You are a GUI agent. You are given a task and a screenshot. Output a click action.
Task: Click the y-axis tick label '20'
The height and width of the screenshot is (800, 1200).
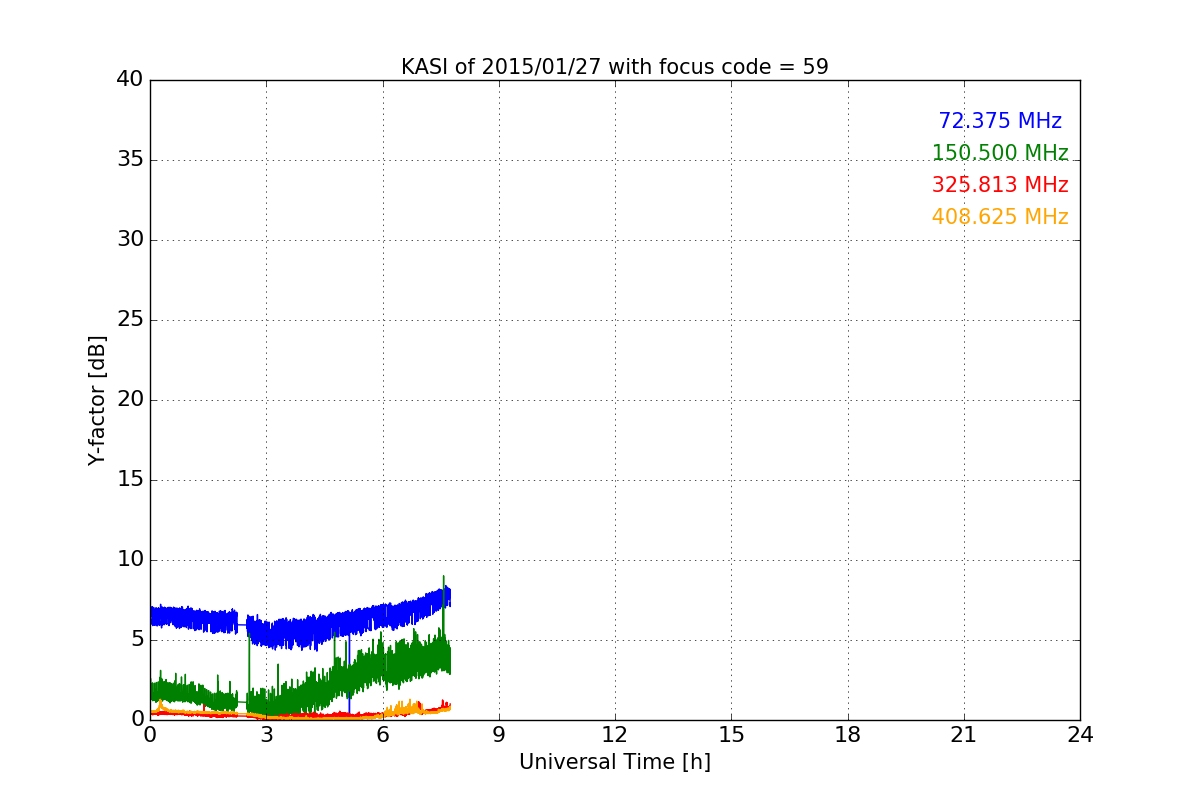click(x=130, y=400)
